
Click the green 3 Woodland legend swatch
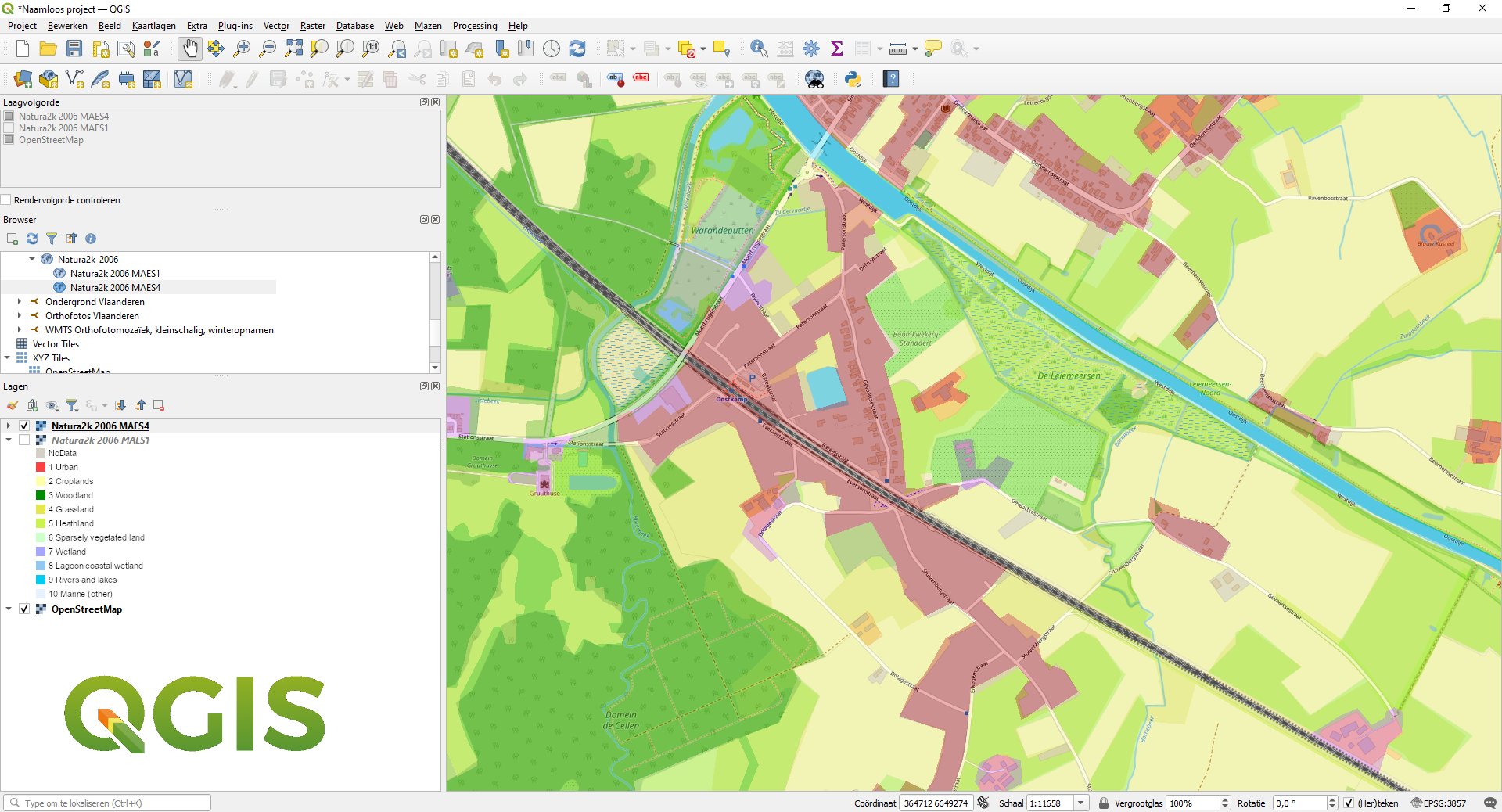tap(41, 496)
